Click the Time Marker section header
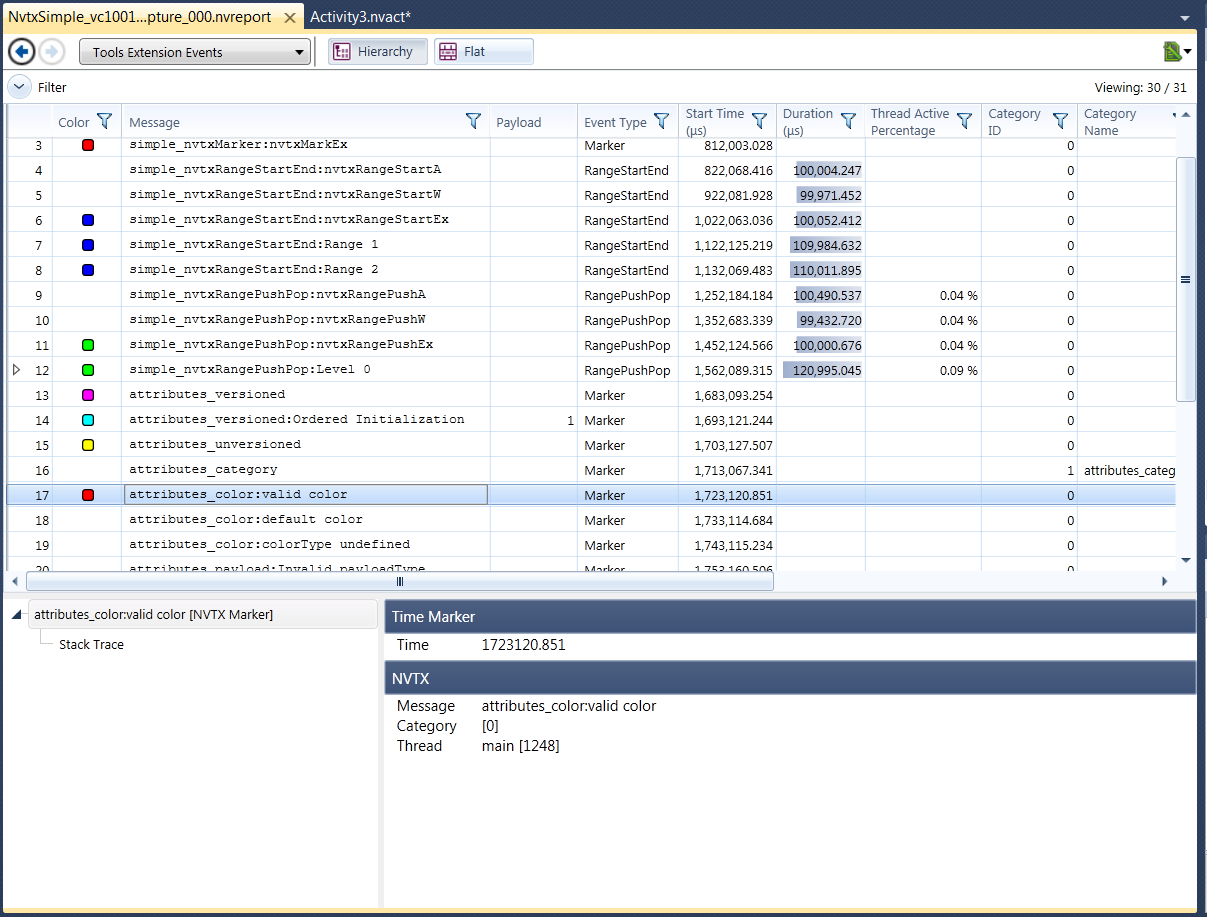 point(790,617)
